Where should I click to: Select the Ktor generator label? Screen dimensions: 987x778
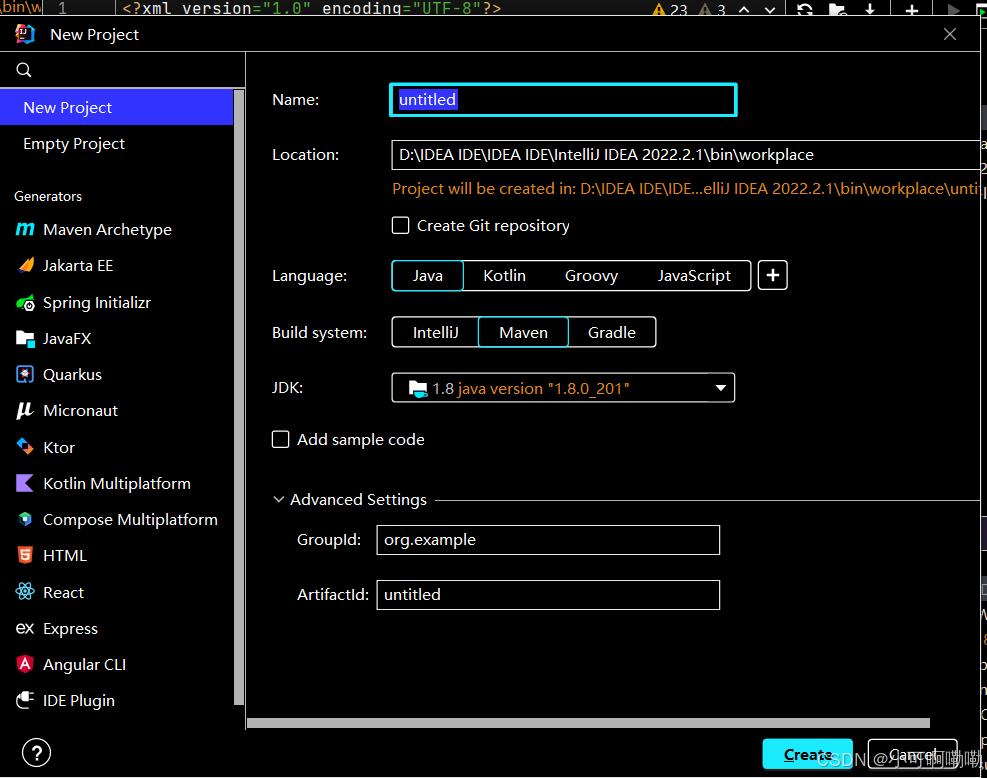59,447
